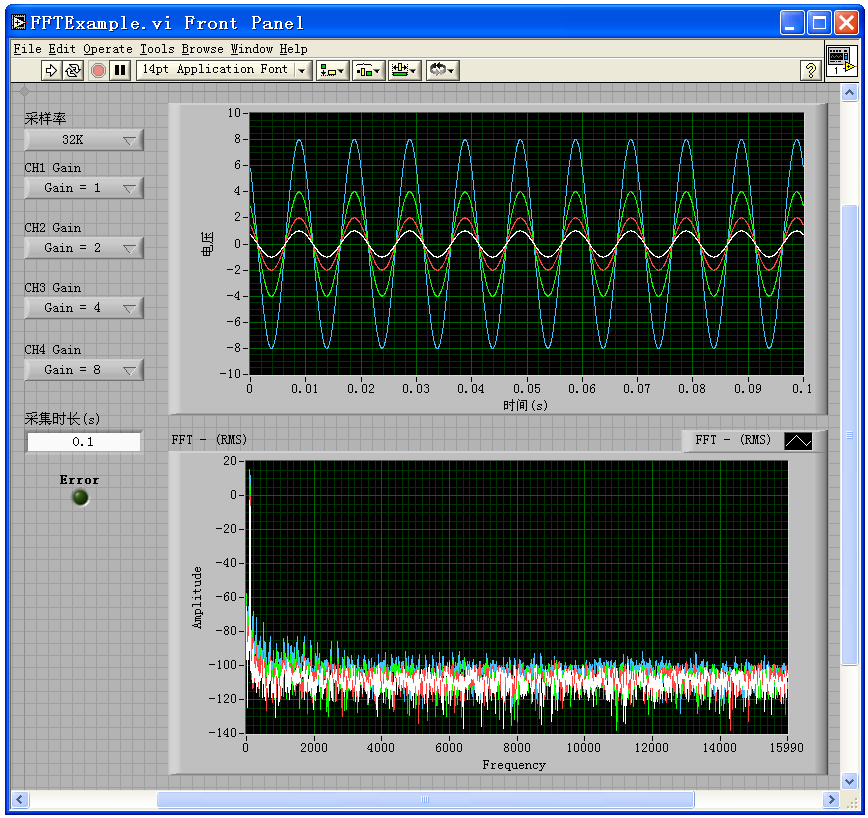
Task: Click the Context Help question mark
Action: coord(811,70)
